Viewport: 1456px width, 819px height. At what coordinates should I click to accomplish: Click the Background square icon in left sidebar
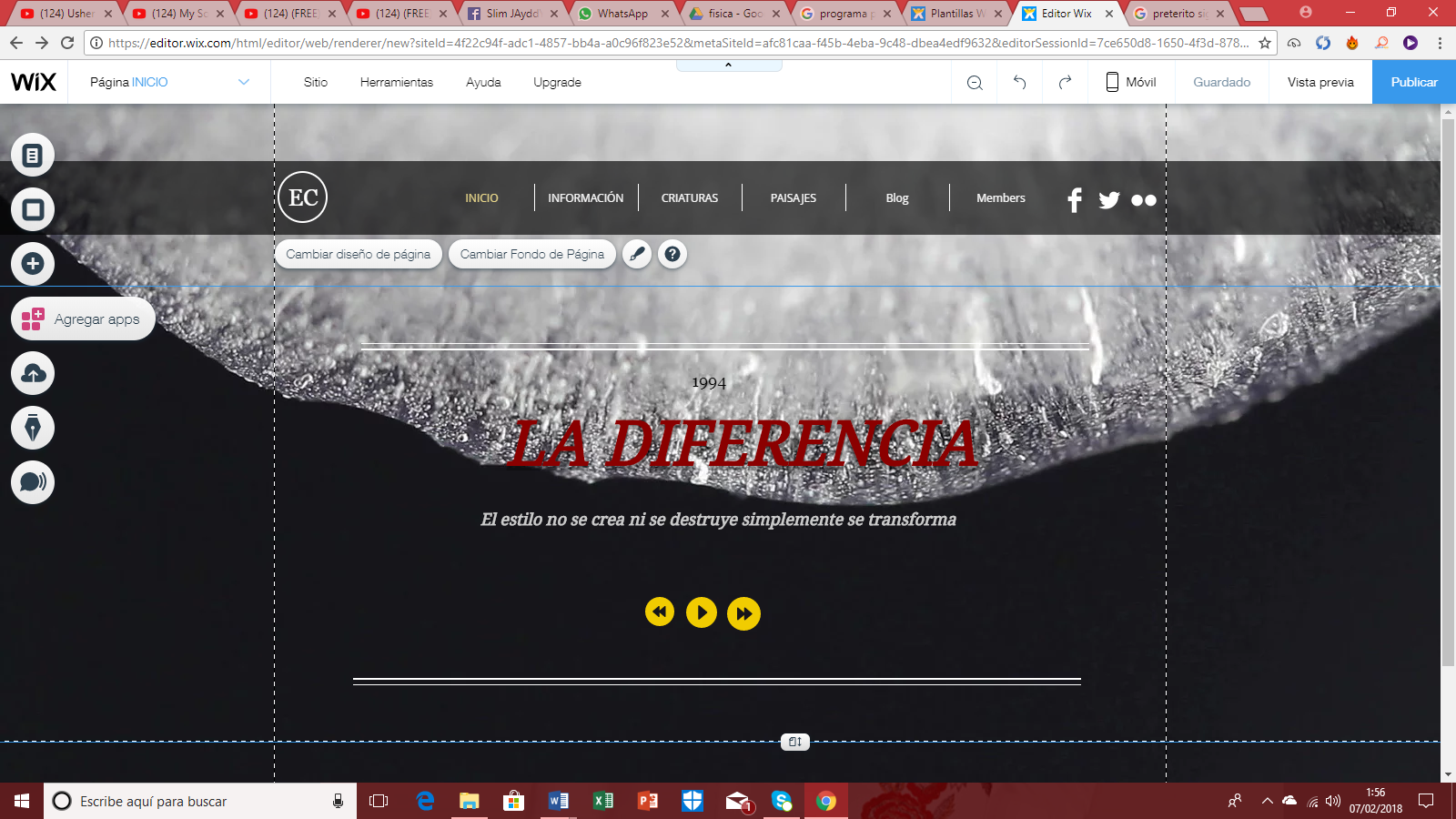(x=33, y=210)
